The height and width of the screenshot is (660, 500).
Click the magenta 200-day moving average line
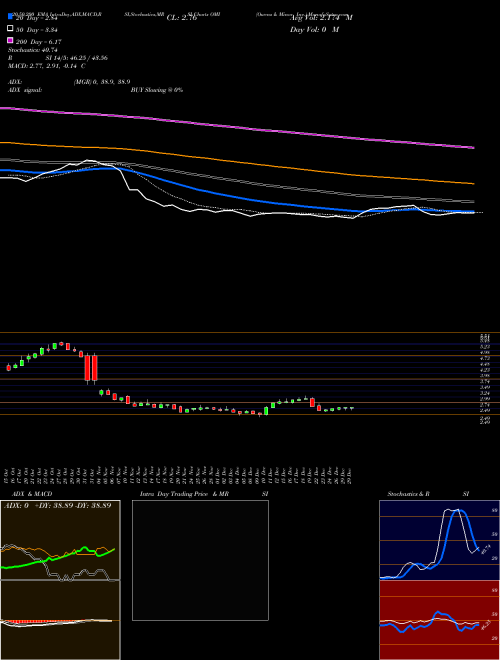click(x=237, y=126)
